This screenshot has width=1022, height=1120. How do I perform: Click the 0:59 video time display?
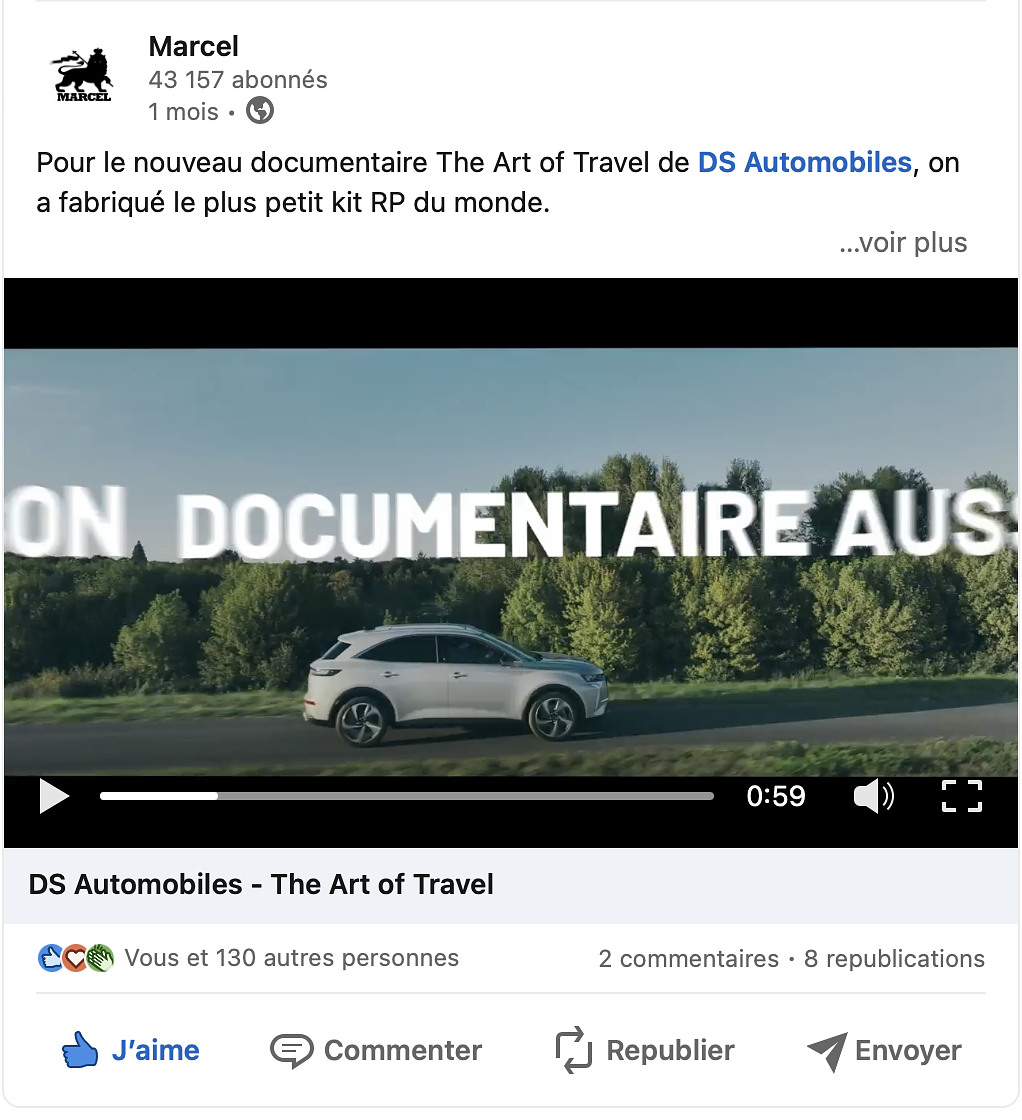tap(776, 796)
